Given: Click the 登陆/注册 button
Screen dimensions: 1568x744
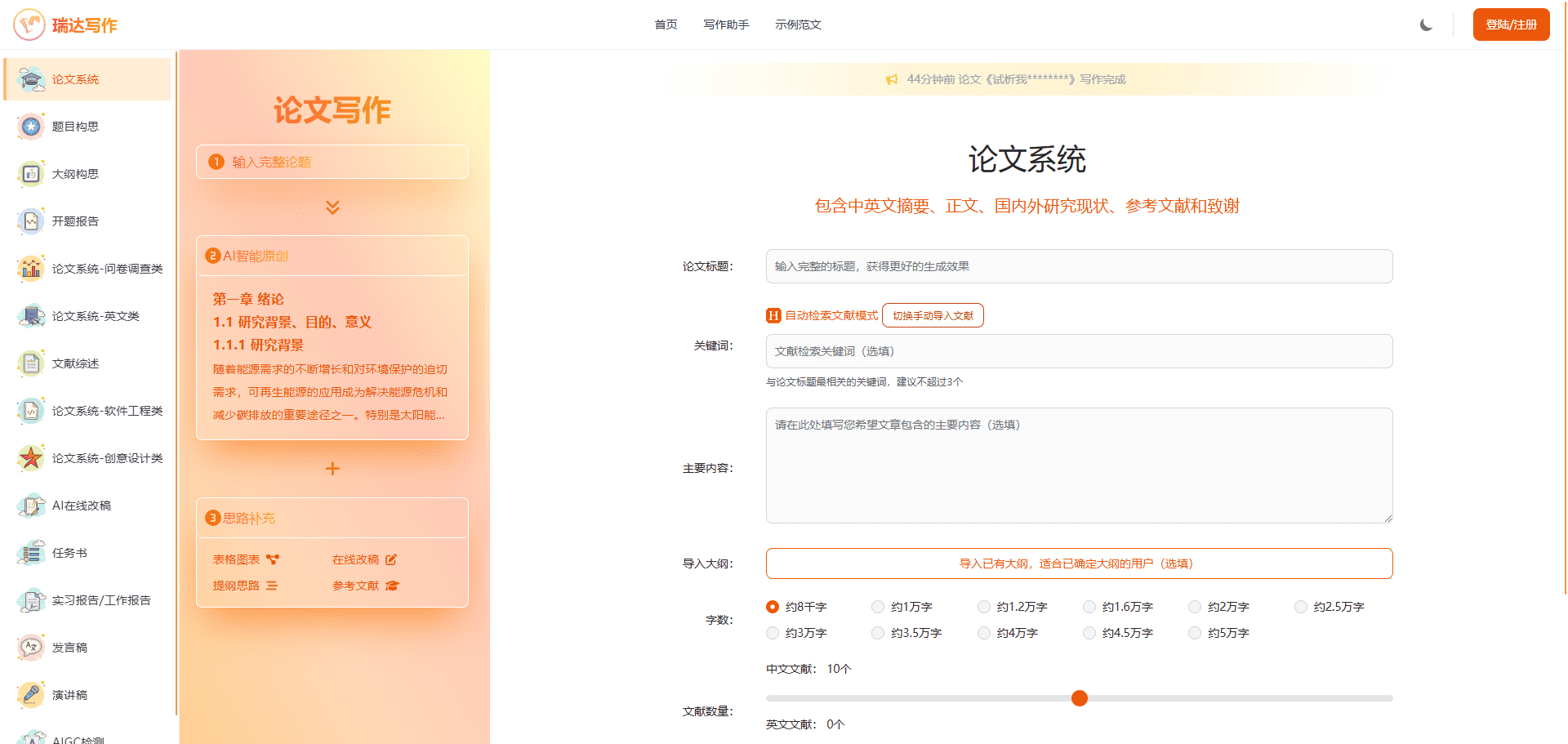Looking at the screenshot, I should tap(1511, 25).
